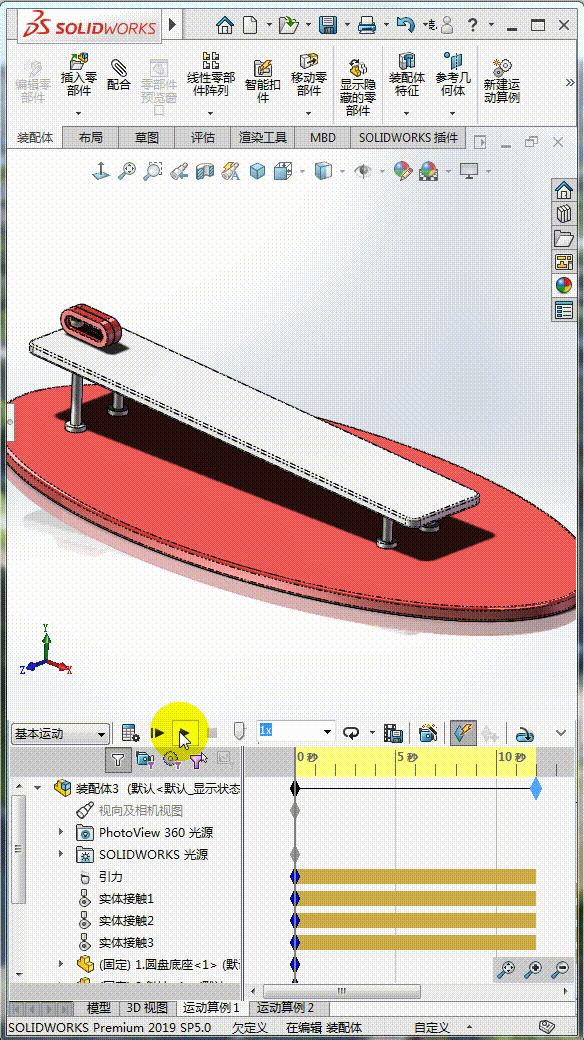Switch to the 运动算例 2 bottom tab
Image resolution: width=584 pixels, height=1040 pixels.
pos(285,1008)
